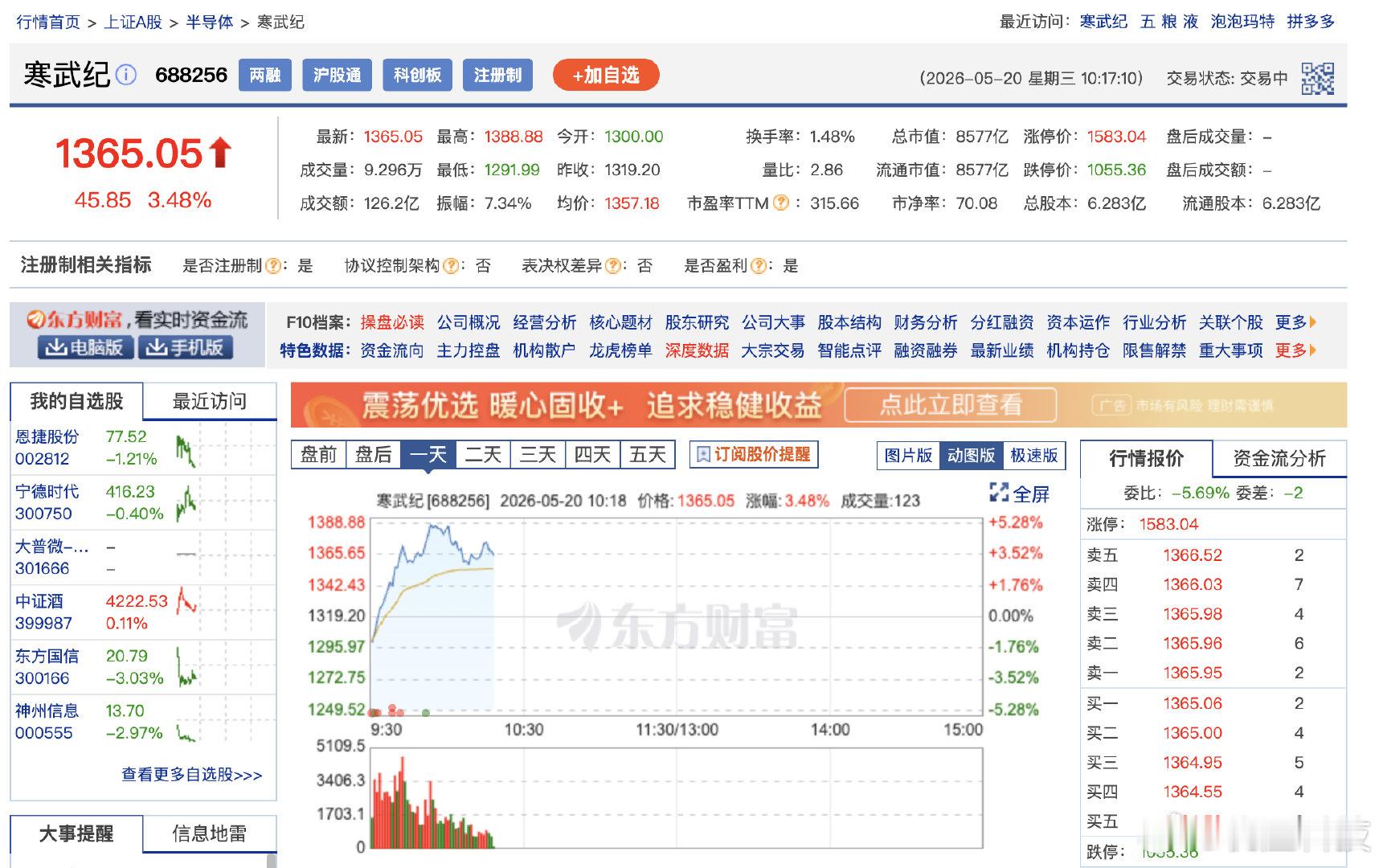Image resolution: width=1383 pixels, height=868 pixels.
Task: Select 五天 chart period
Action: click(x=648, y=455)
